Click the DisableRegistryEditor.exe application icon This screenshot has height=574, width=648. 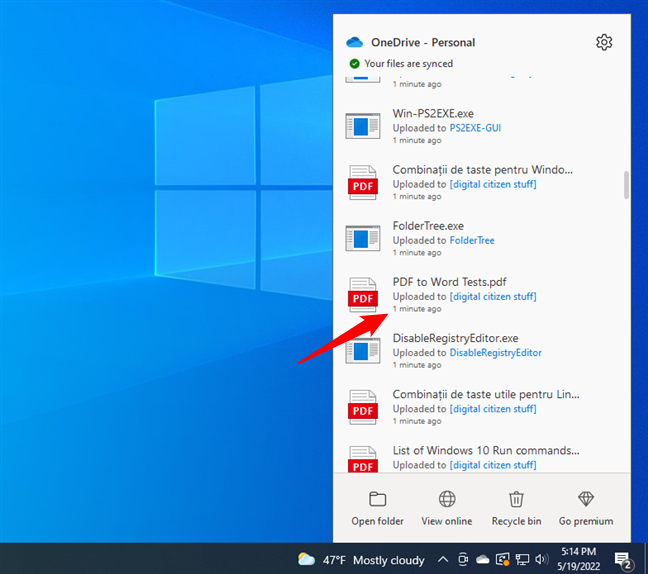(x=363, y=350)
